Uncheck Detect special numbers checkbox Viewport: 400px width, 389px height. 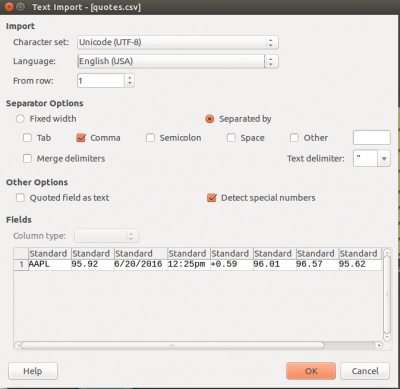pos(212,198)
